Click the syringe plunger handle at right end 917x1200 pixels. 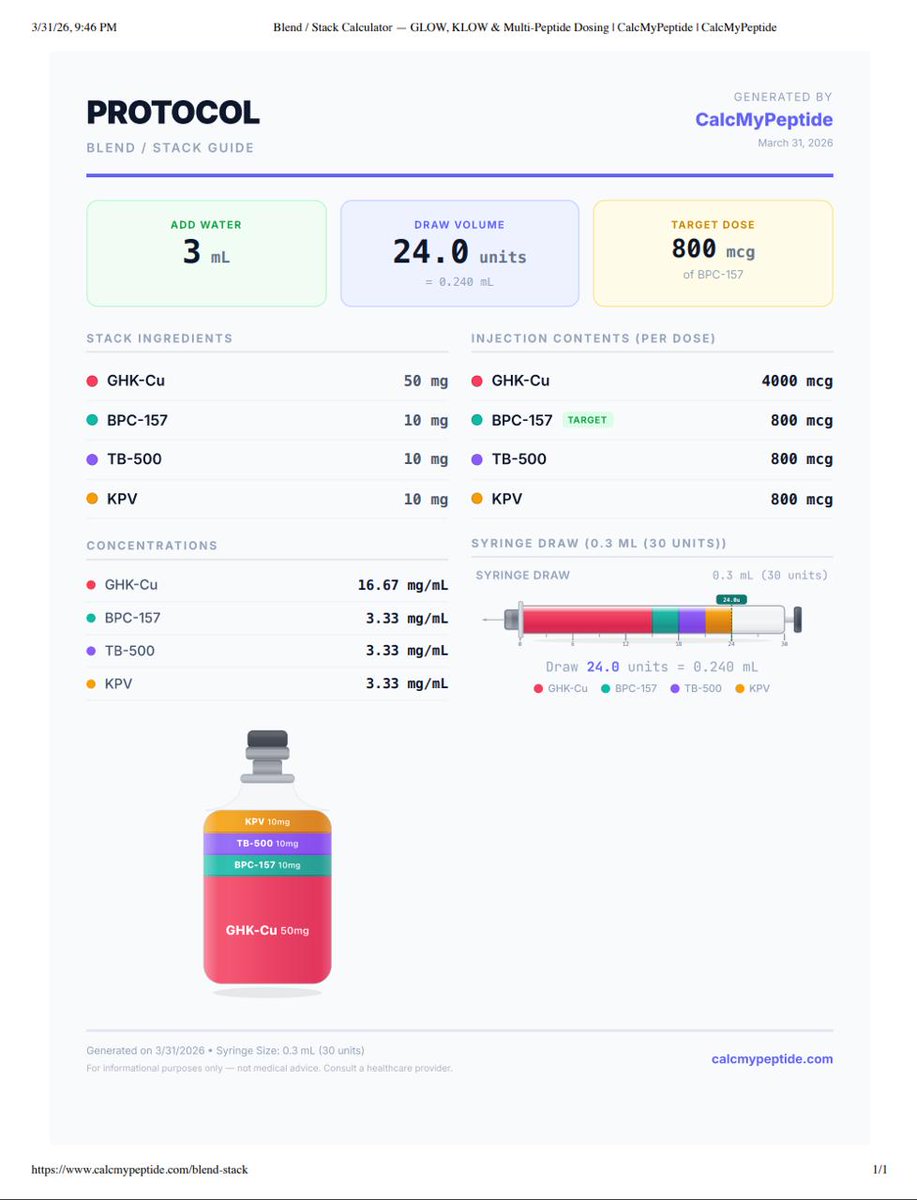(x=796, y=620)
